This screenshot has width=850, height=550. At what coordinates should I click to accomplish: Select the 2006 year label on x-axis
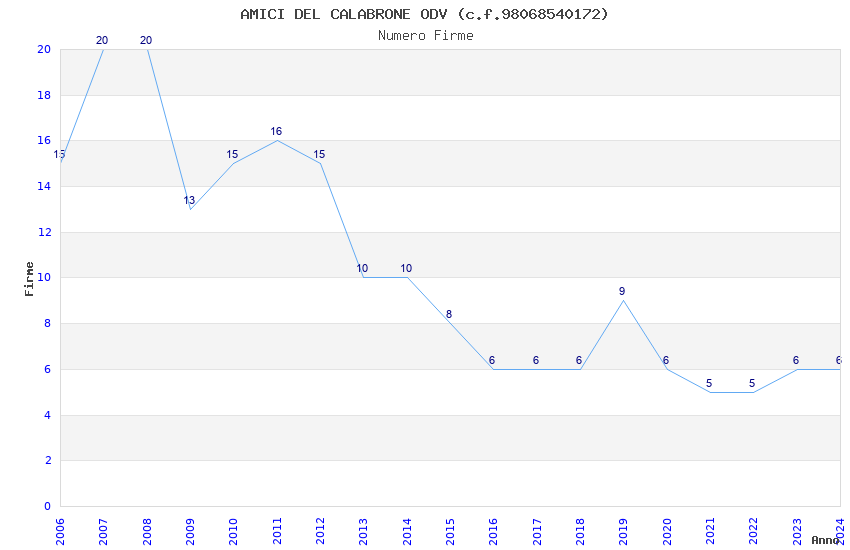click(x=60, y=532)
